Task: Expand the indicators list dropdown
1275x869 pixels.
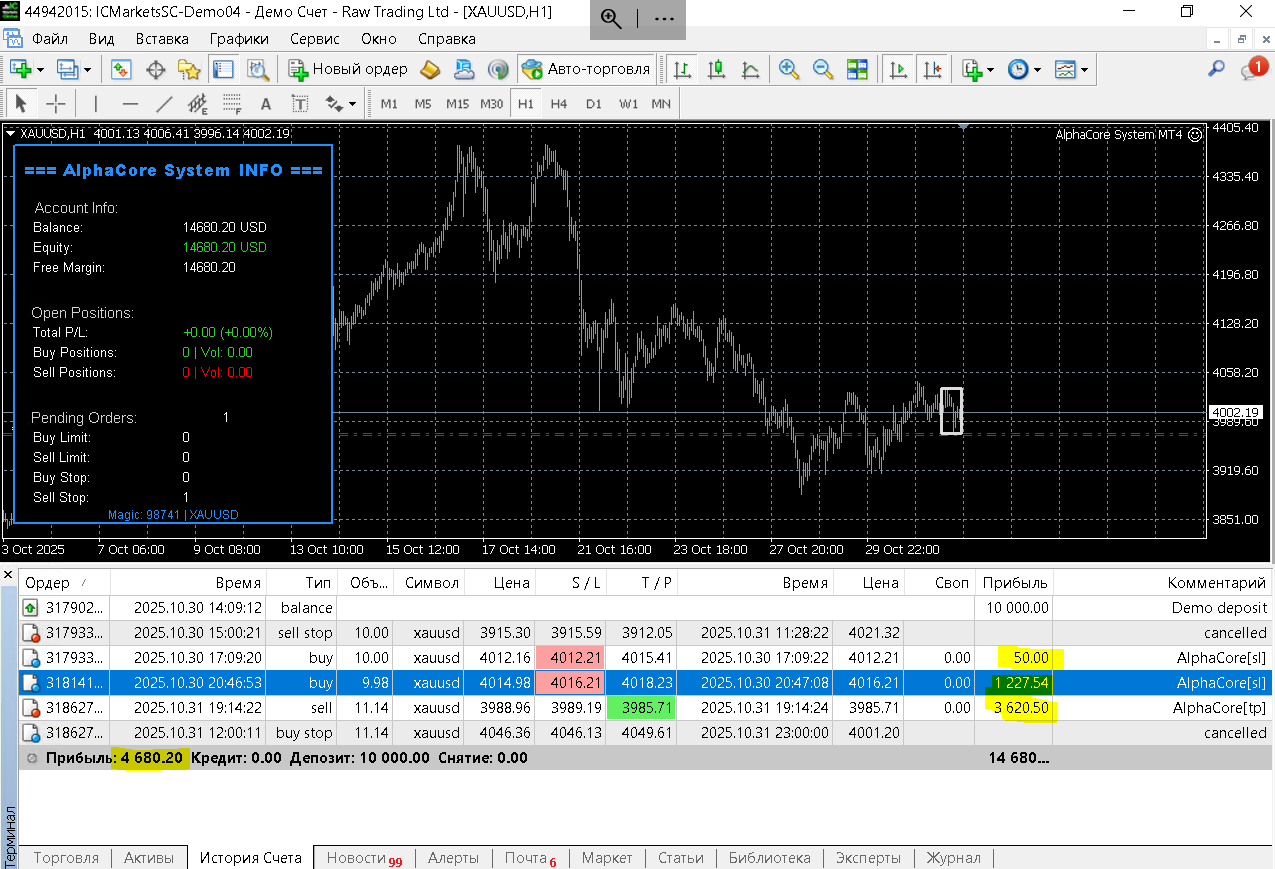Action: [x=990, y=70]
